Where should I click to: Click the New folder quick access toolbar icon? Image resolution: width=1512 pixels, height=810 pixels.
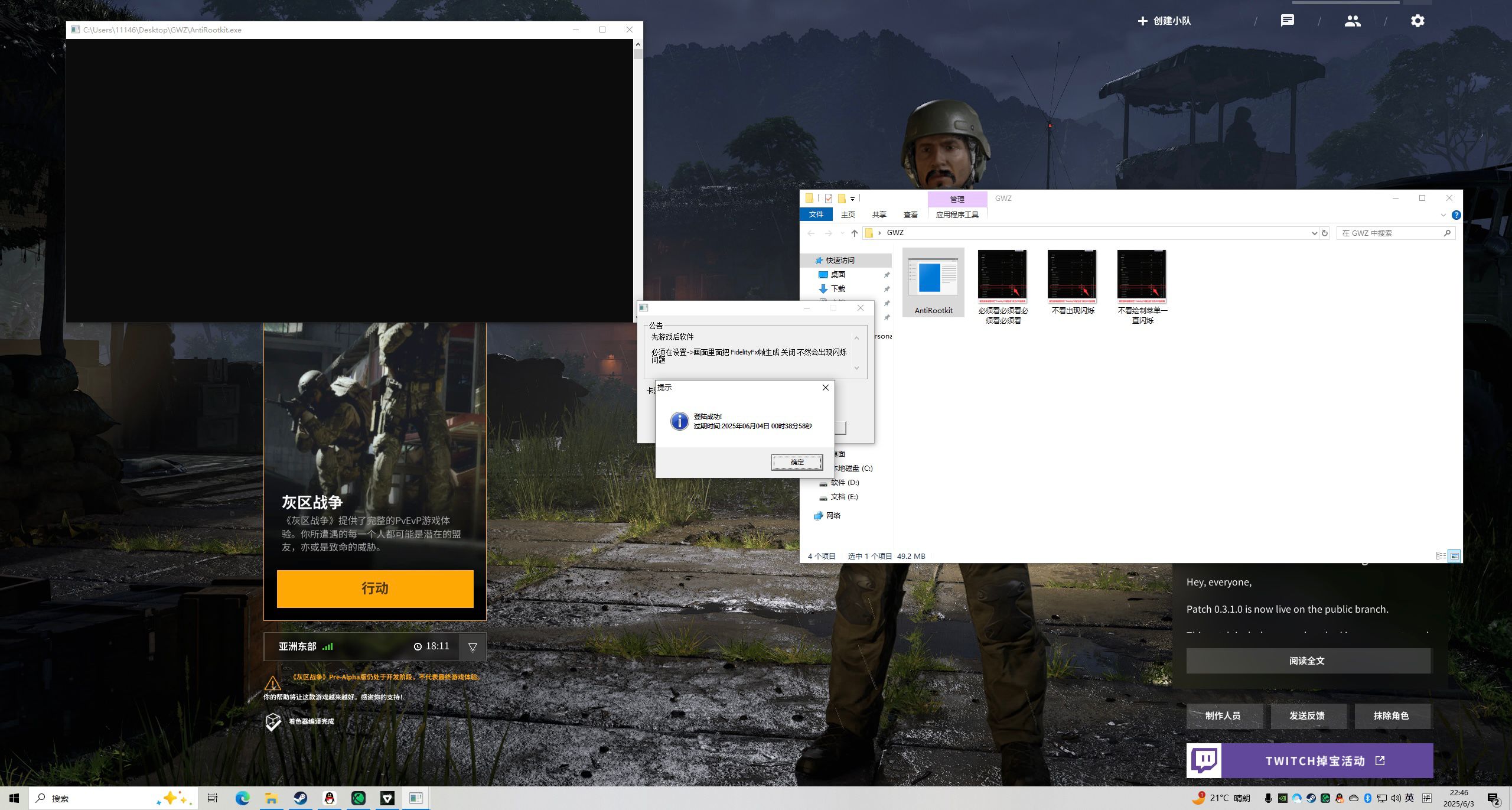click(x=842, y=199)
